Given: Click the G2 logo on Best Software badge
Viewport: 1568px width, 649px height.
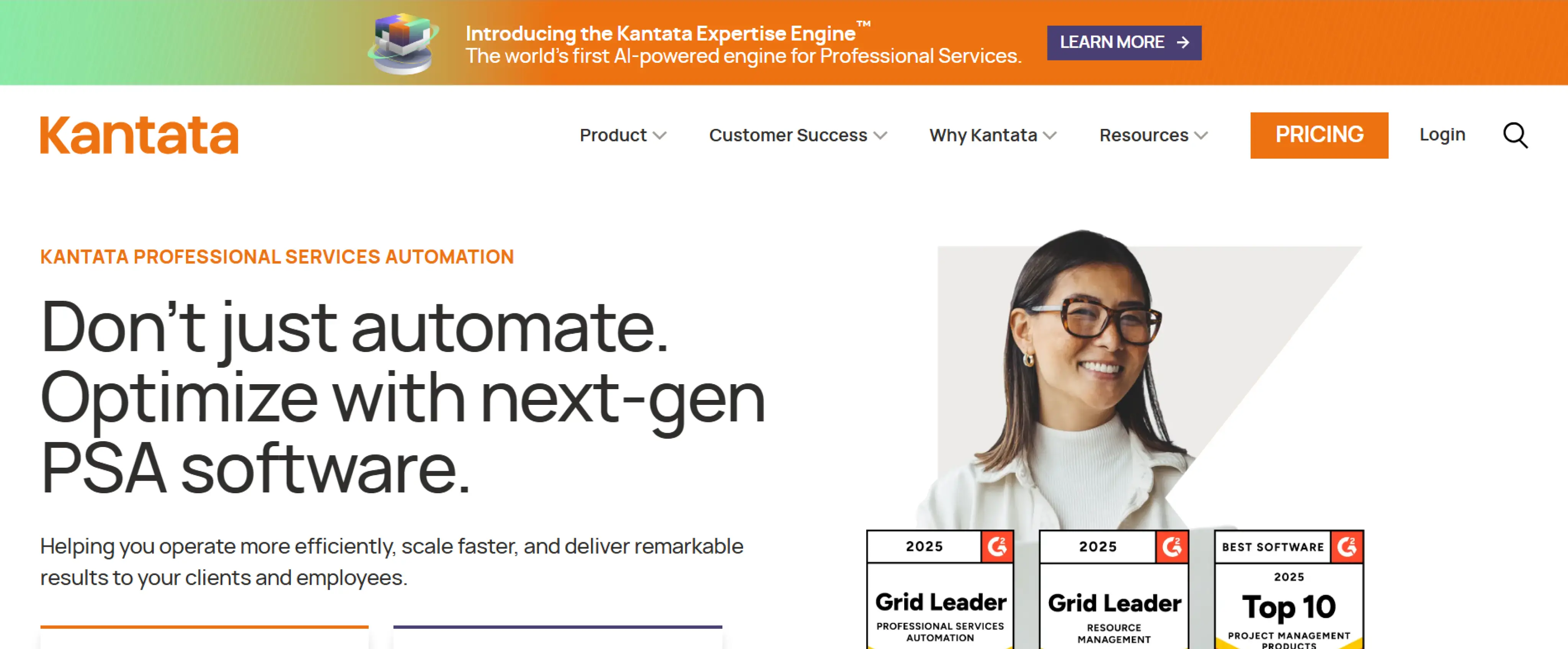Looking at the screenshot, I should point(1346,546).
